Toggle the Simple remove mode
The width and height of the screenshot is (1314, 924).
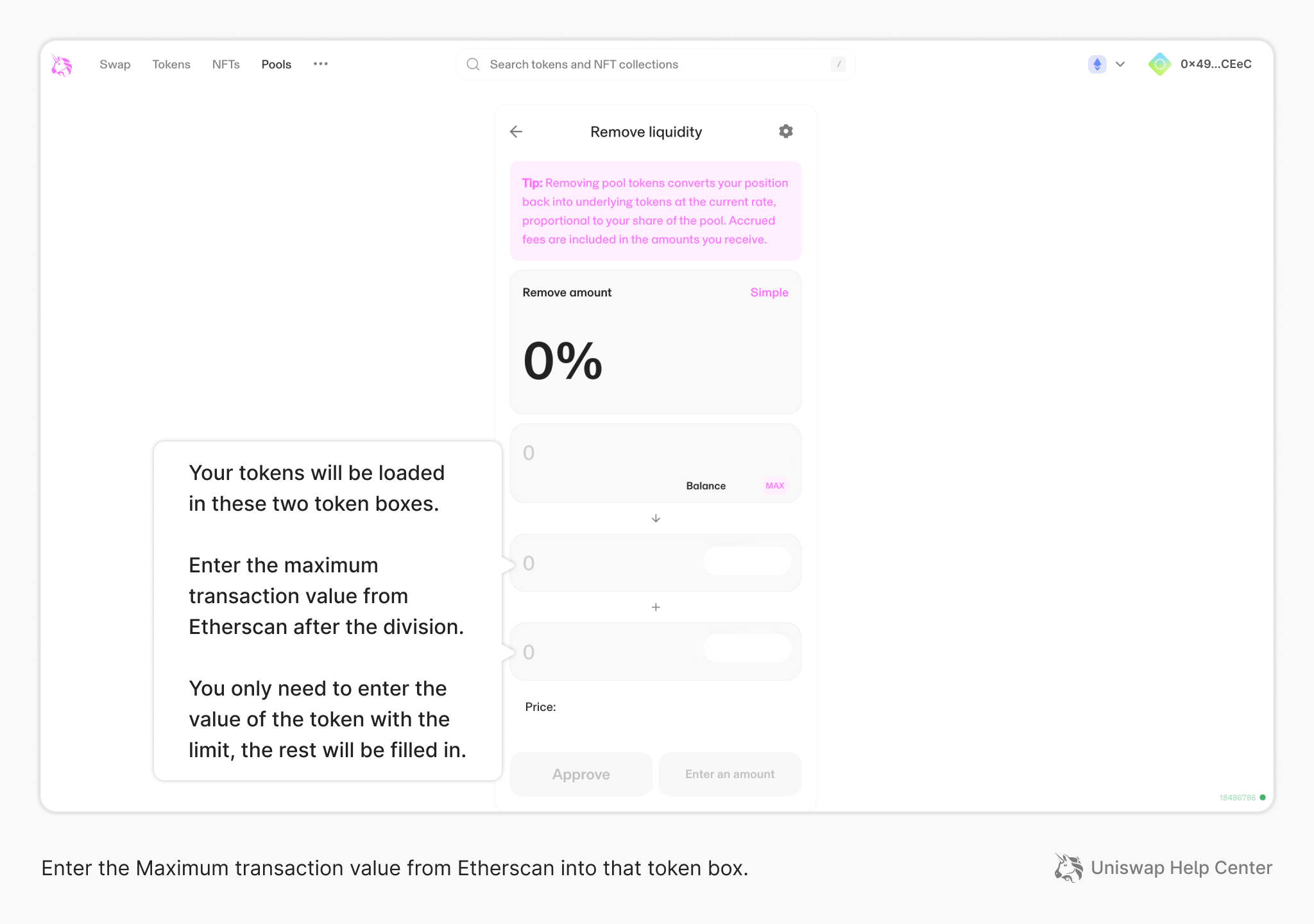(x=769, y=293)
